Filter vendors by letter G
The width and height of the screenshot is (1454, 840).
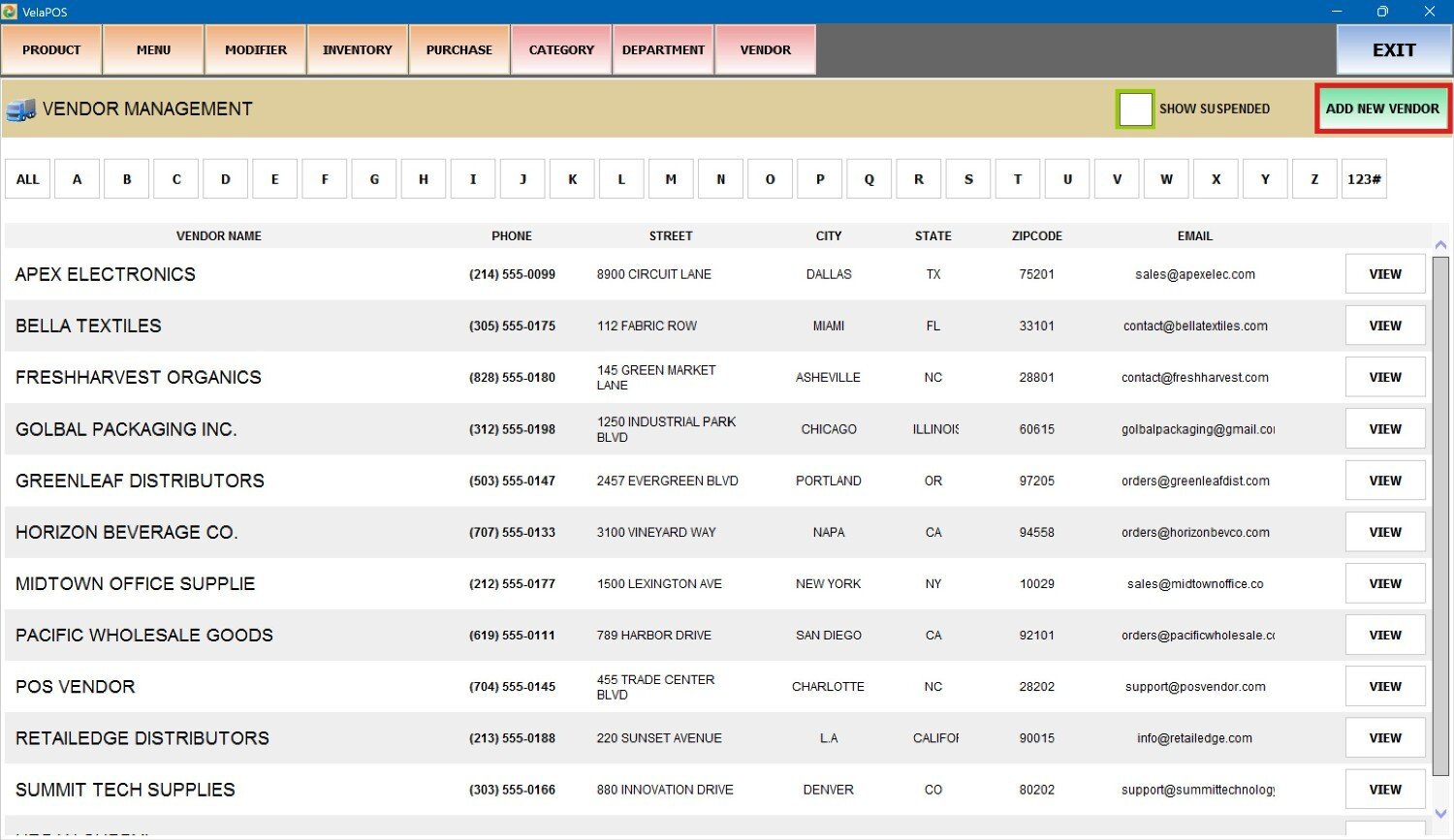coord(374,179)
